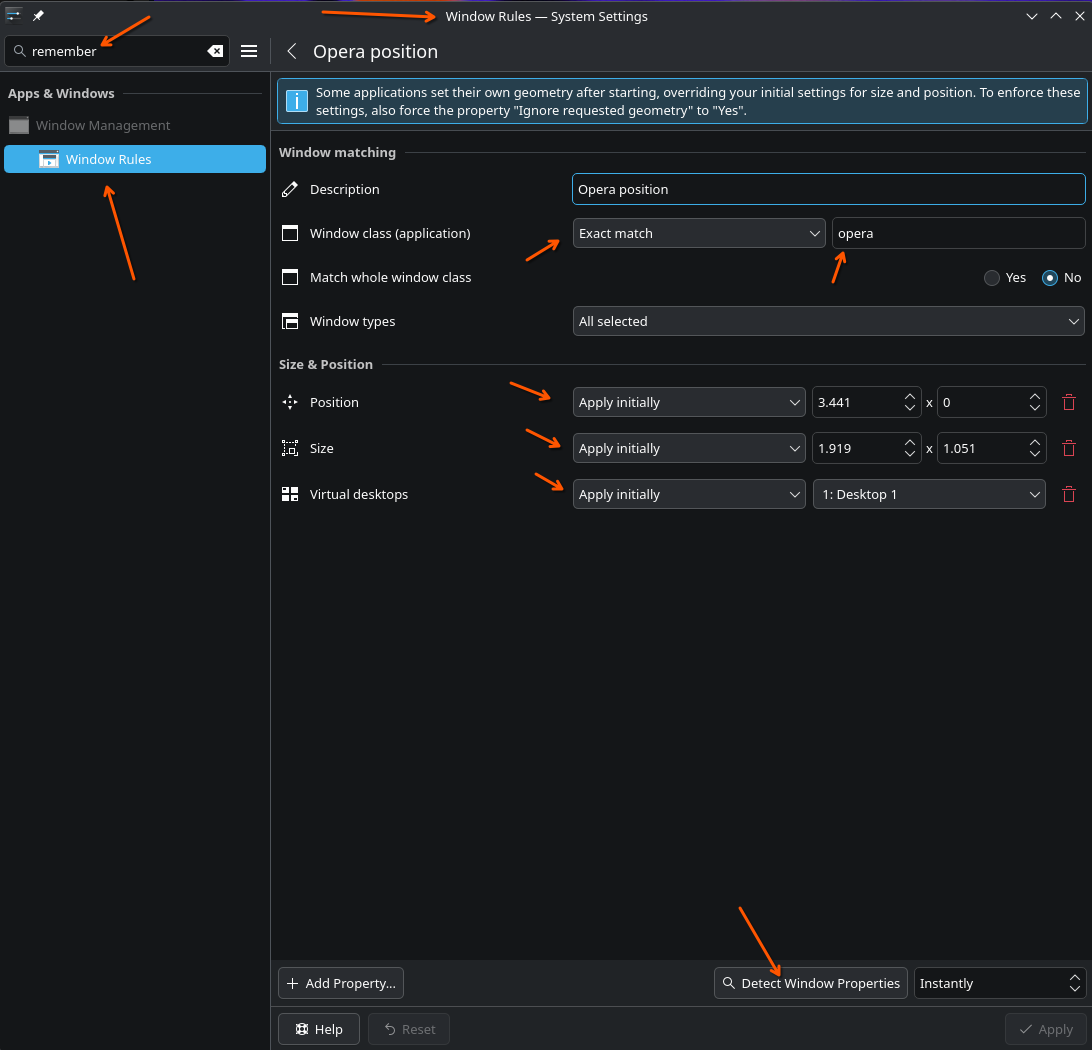Open the 1: Desktop 1 dropdown
The height and width of the screenshot is (1050, 1092).
click(x=929, y=495)
